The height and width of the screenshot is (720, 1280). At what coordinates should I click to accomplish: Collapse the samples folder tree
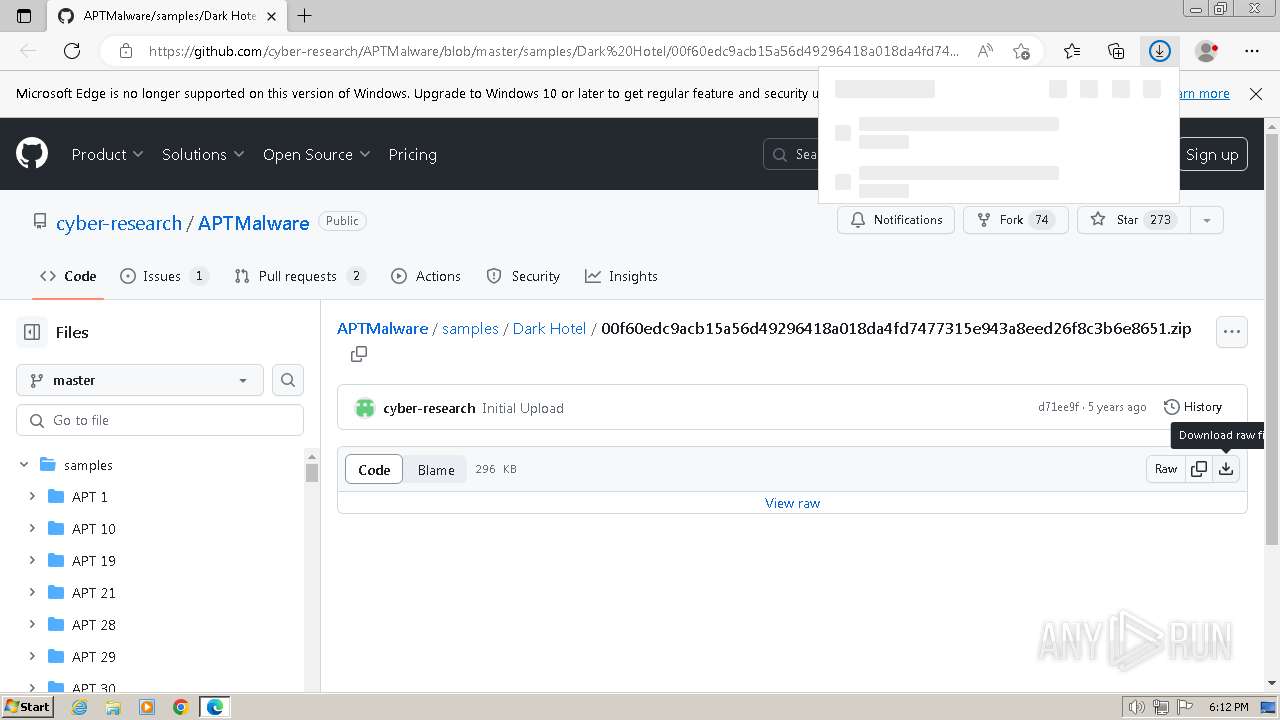click(x=24, y=465)
